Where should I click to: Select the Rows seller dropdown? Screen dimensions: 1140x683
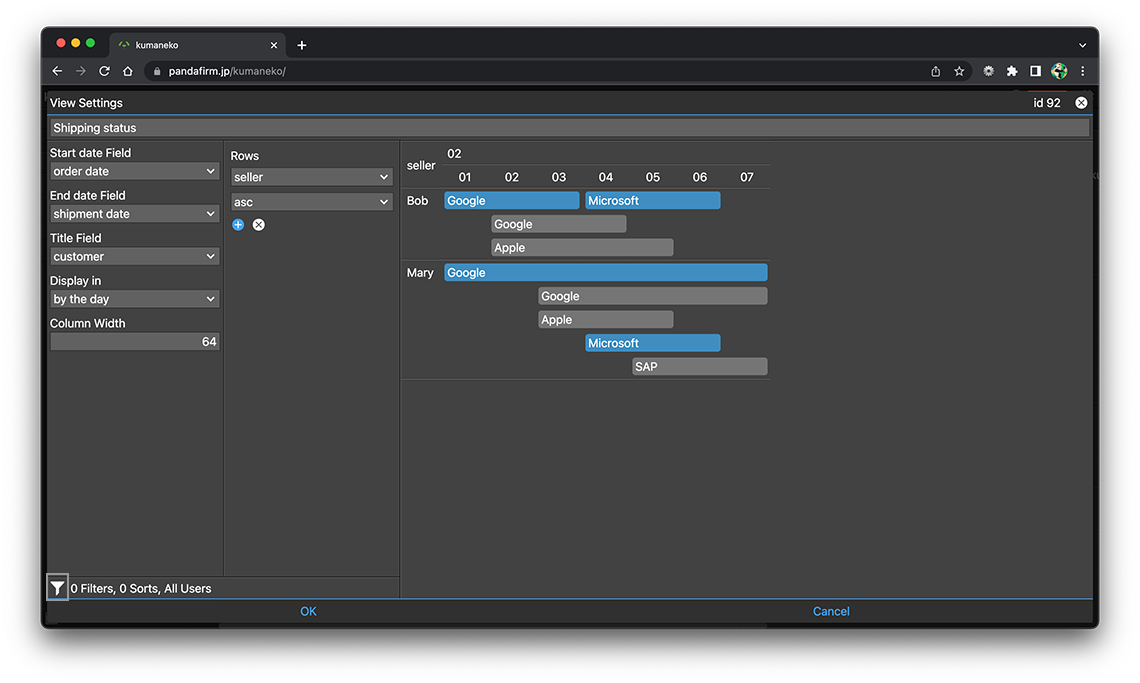click(x=311, y=177)
